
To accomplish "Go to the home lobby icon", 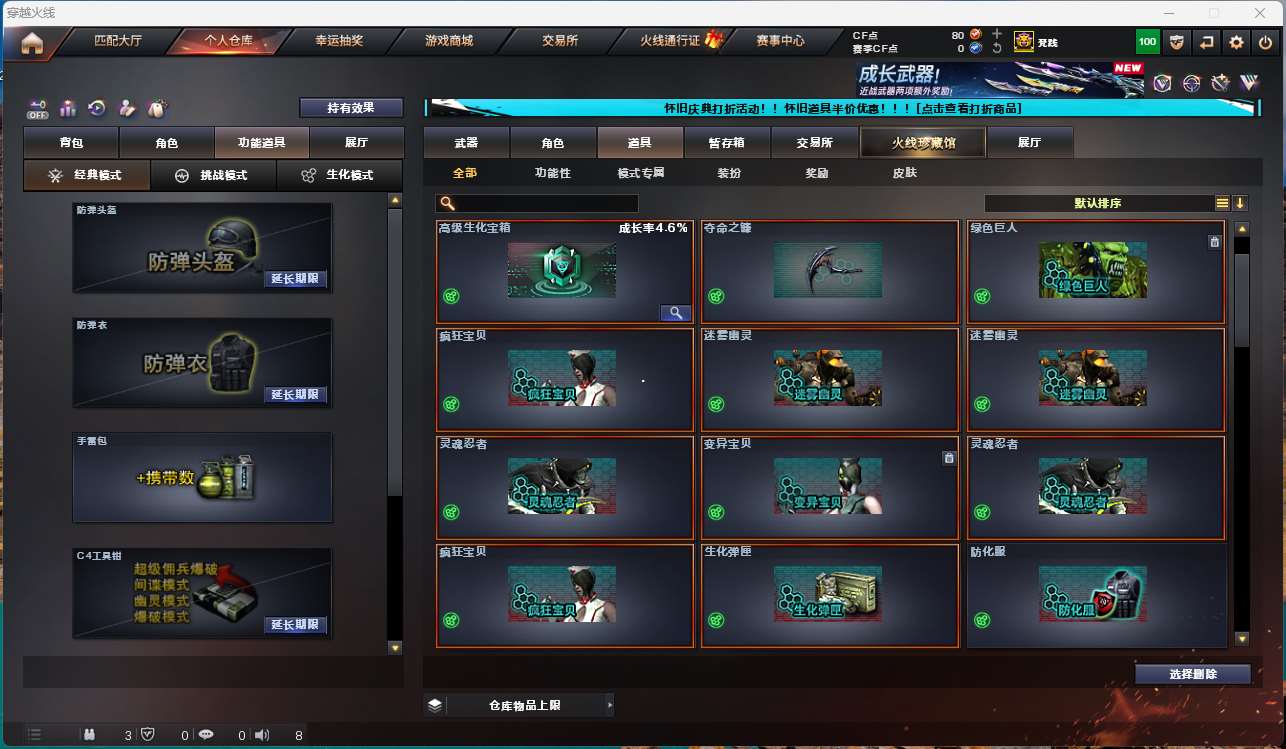I will (x=32, y=43).
